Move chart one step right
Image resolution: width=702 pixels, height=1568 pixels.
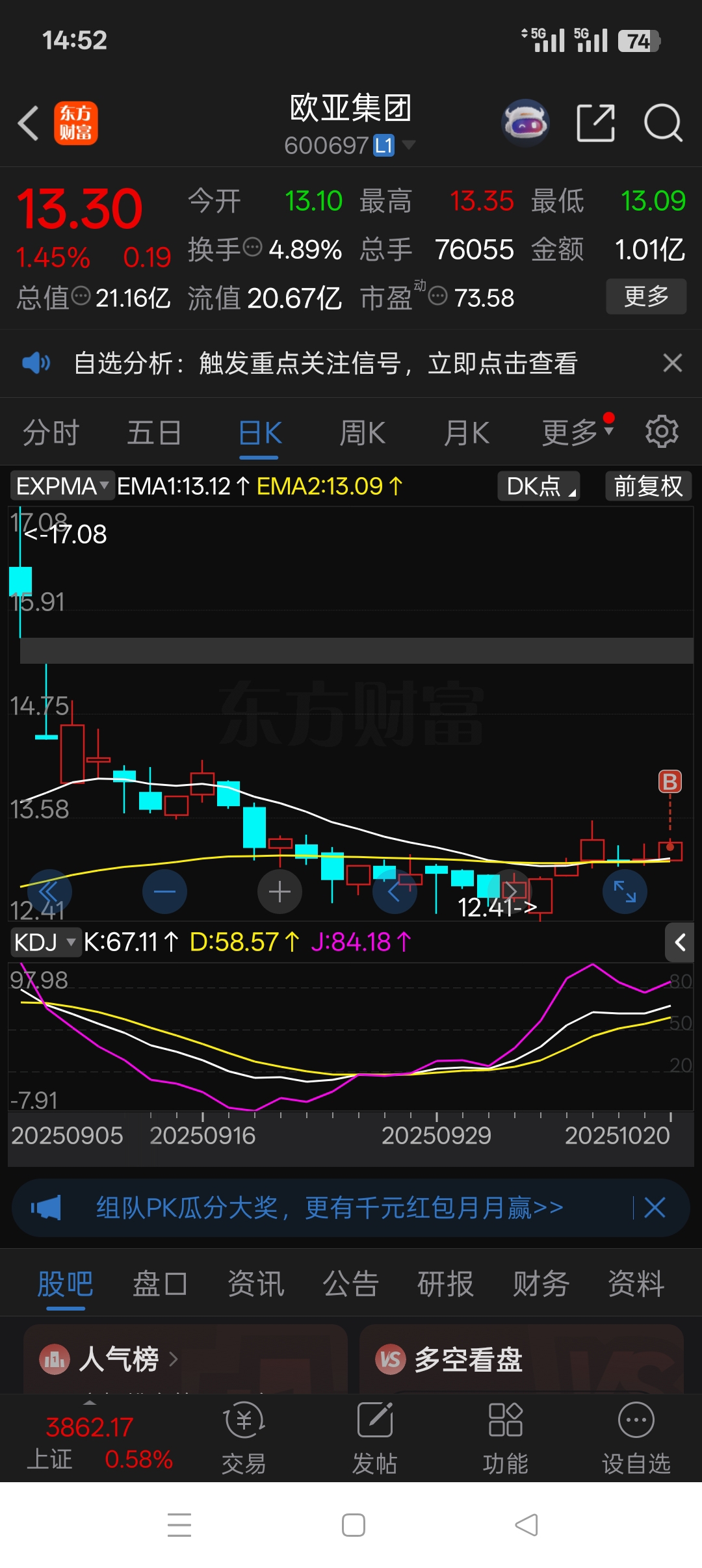[x=510, y=891]
